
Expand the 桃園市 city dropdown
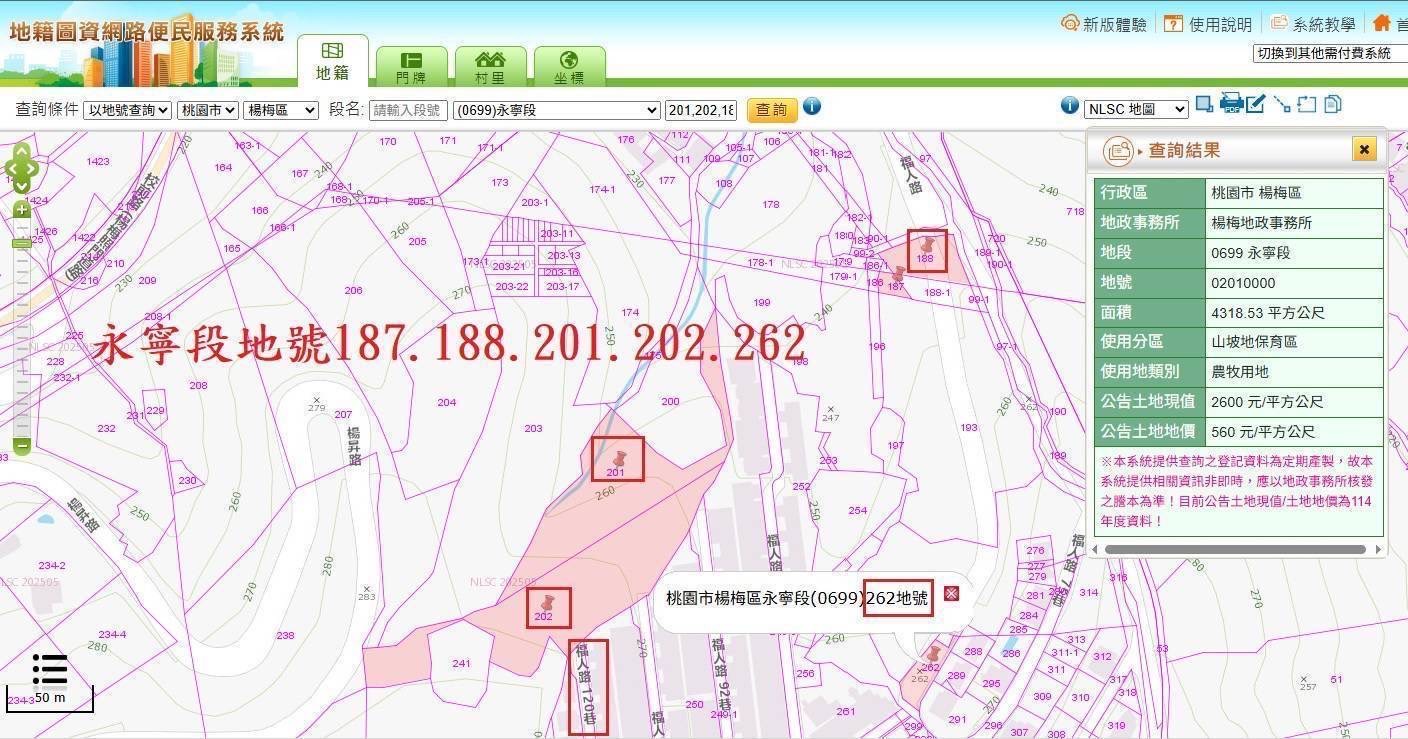pos(208,110)
